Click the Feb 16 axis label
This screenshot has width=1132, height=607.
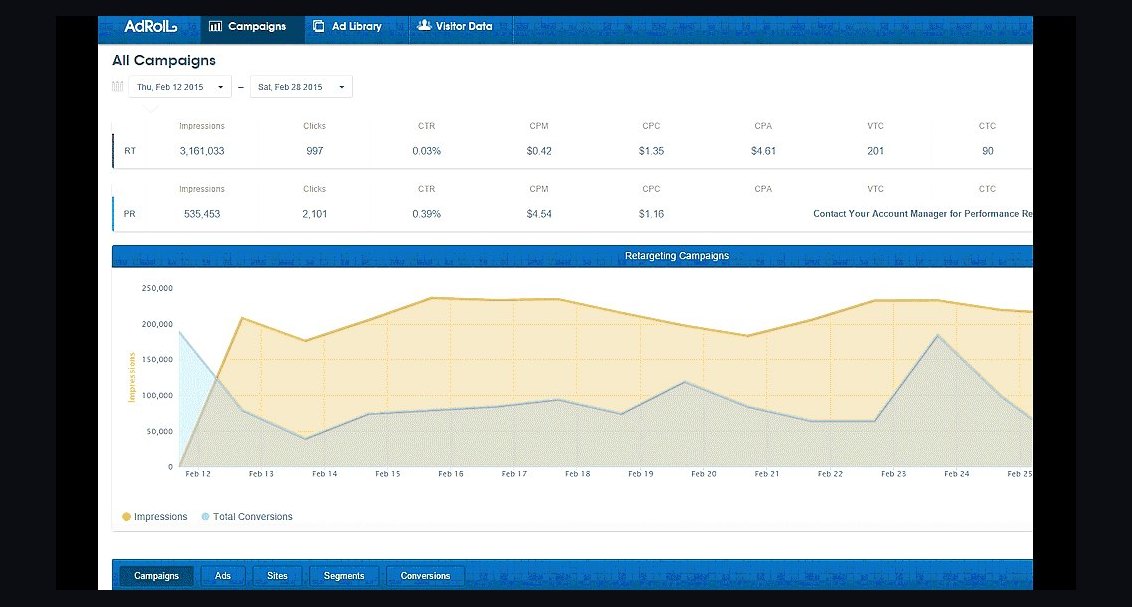(x=450, y=474)
